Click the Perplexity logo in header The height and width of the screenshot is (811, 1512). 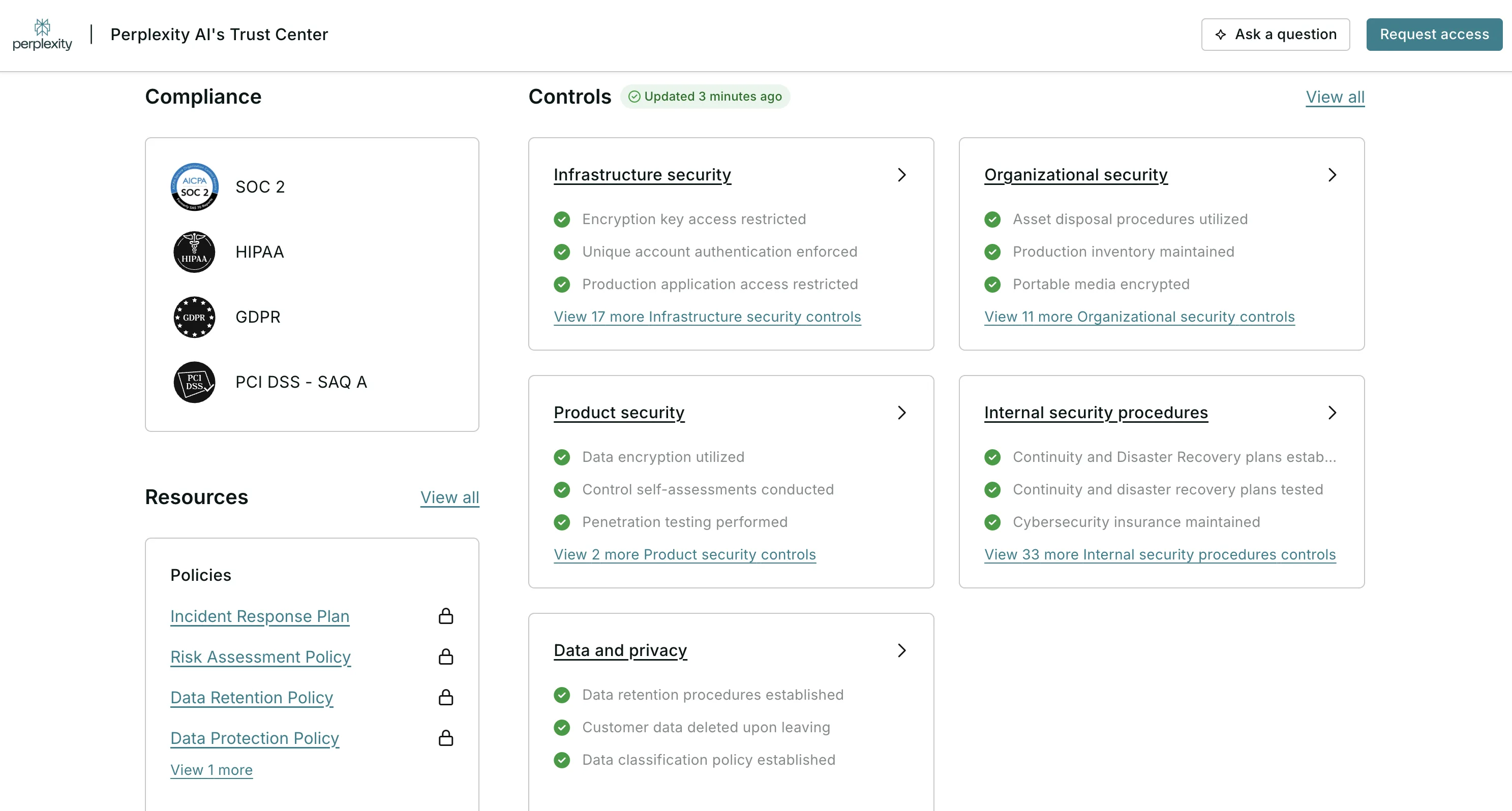point(42,35)
